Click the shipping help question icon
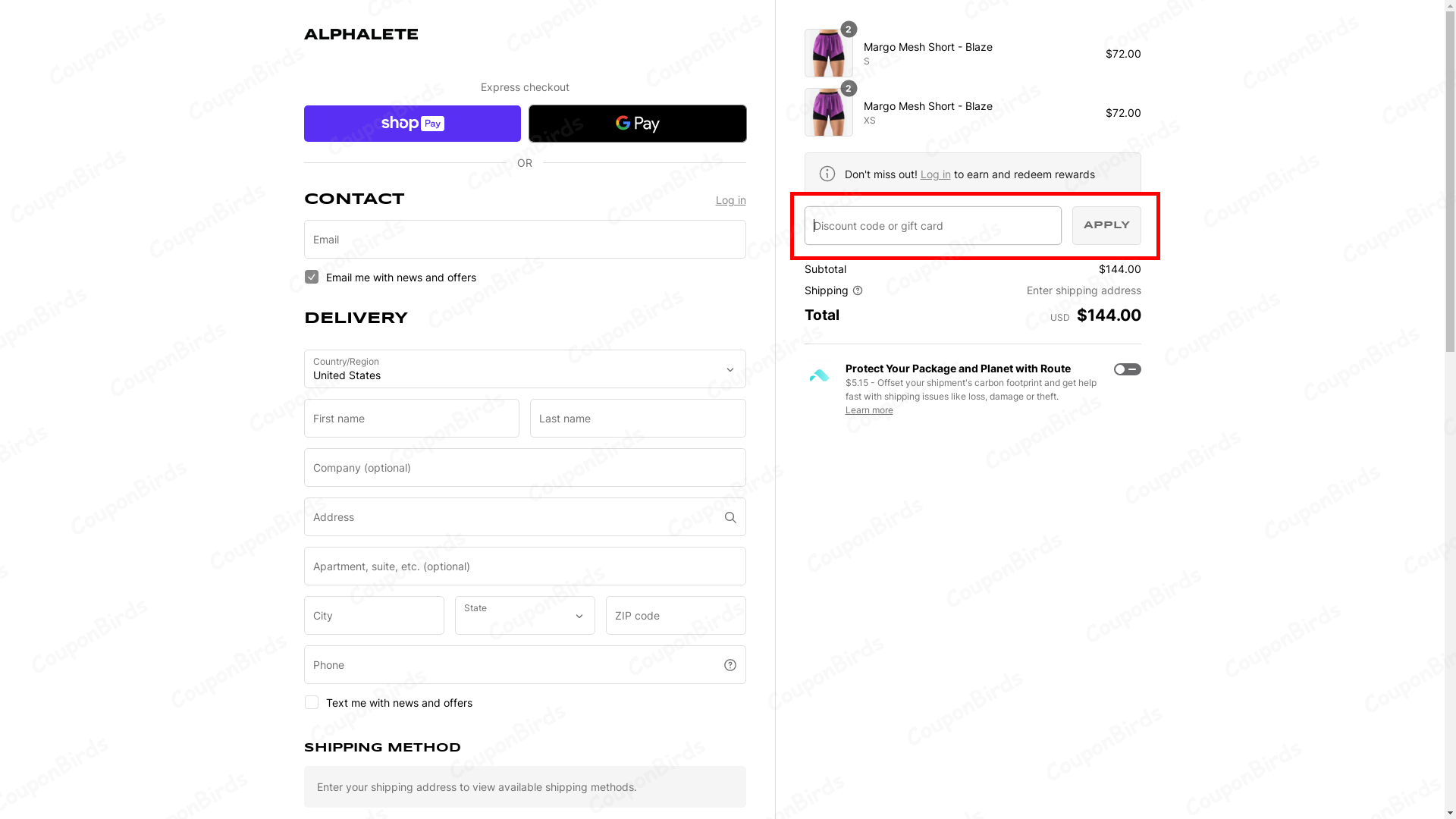 858,290
